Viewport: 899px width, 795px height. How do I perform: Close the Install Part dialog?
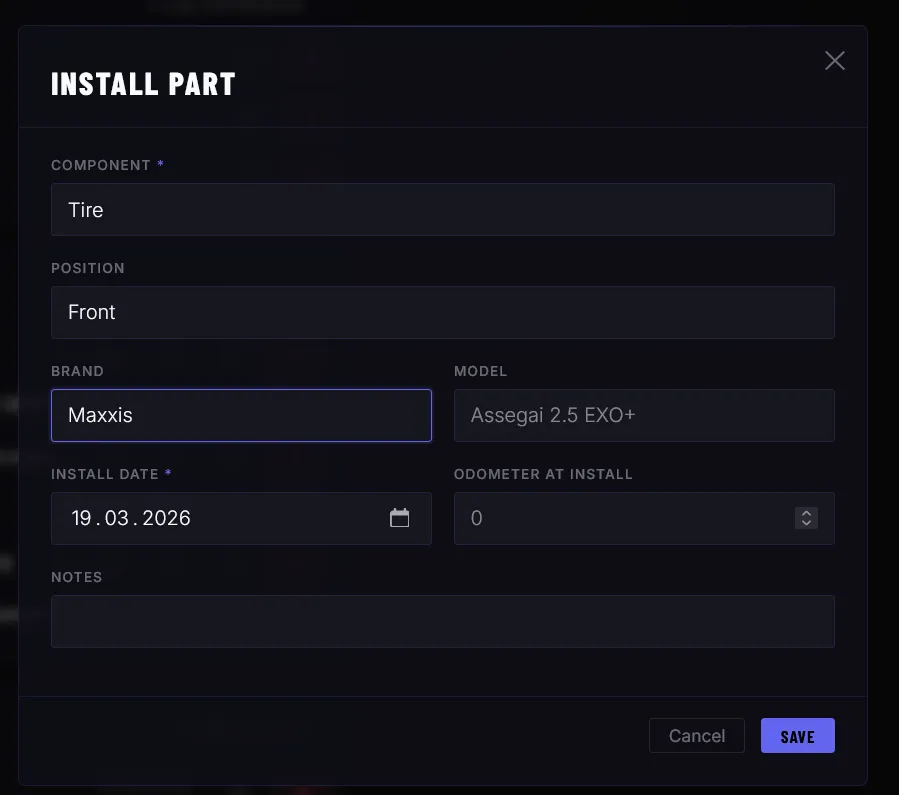pyautogui.click(x=834, y=60)
